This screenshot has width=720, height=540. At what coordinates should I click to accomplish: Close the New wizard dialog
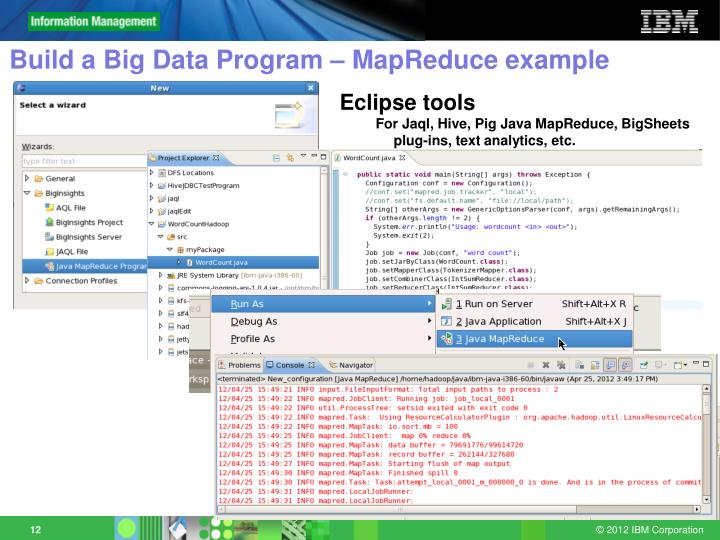pos(311,88)
